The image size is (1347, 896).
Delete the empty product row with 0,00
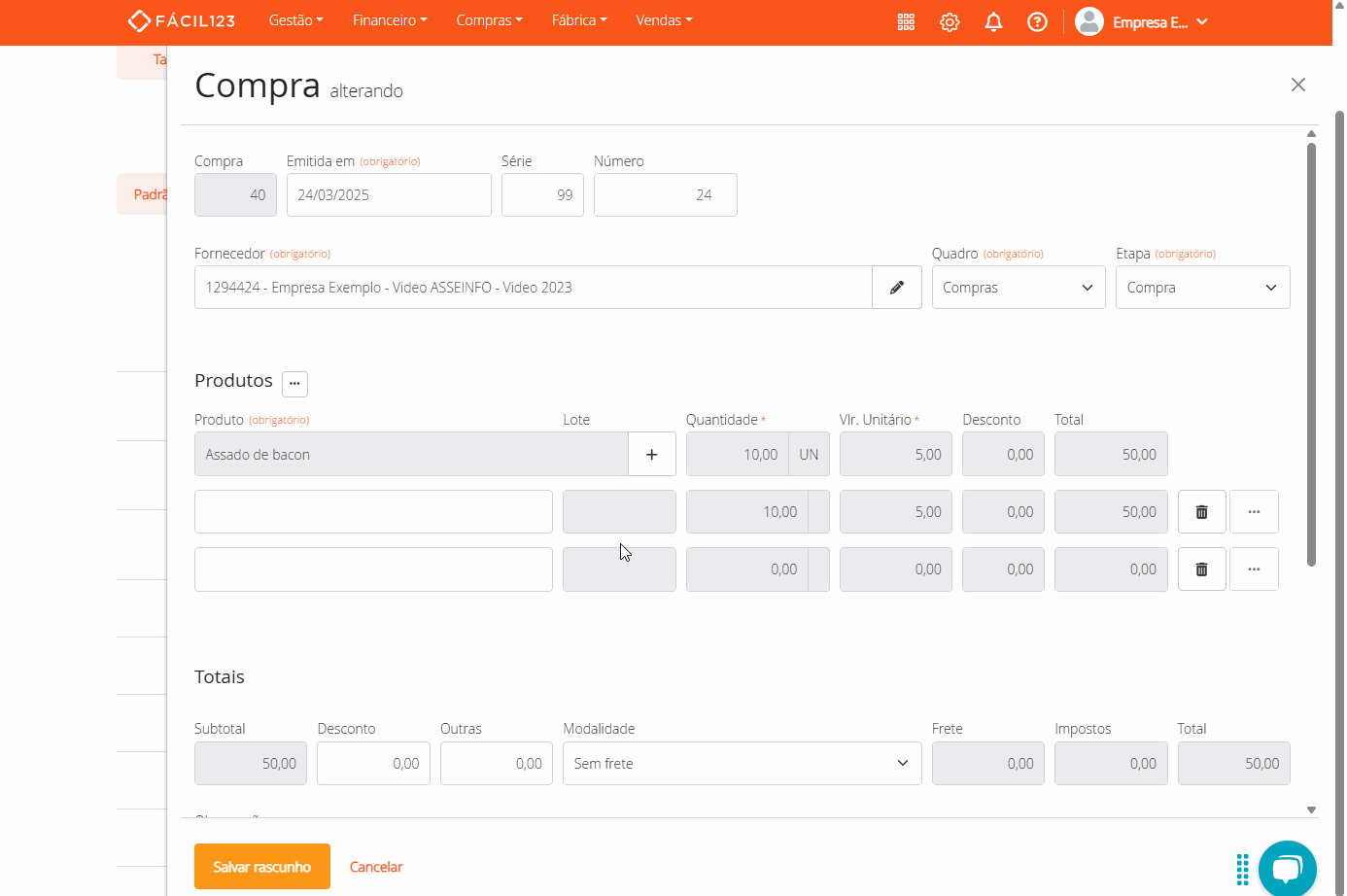[x=1201, y=569]
